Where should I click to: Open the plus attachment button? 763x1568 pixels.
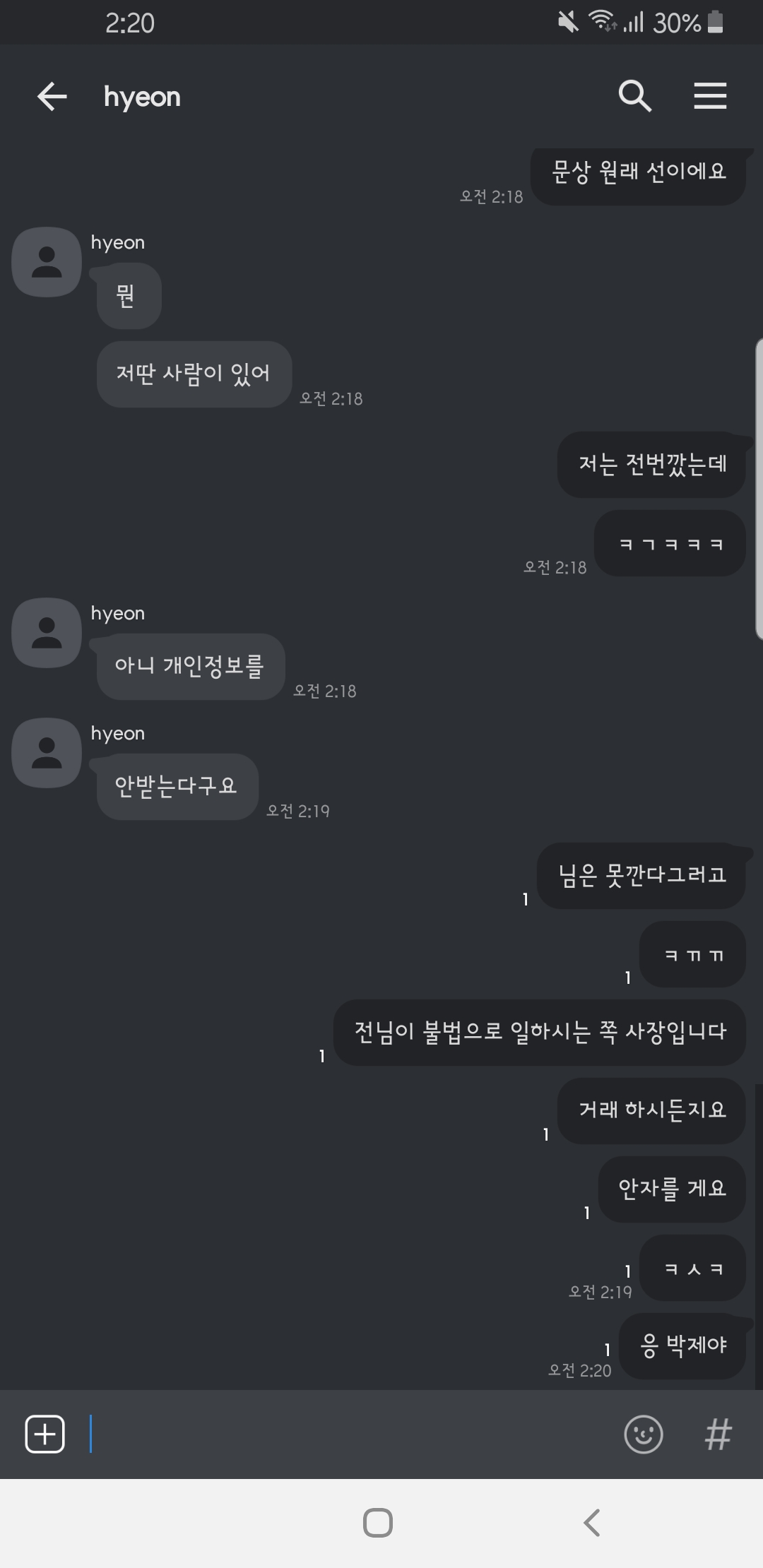(45, 1434)
